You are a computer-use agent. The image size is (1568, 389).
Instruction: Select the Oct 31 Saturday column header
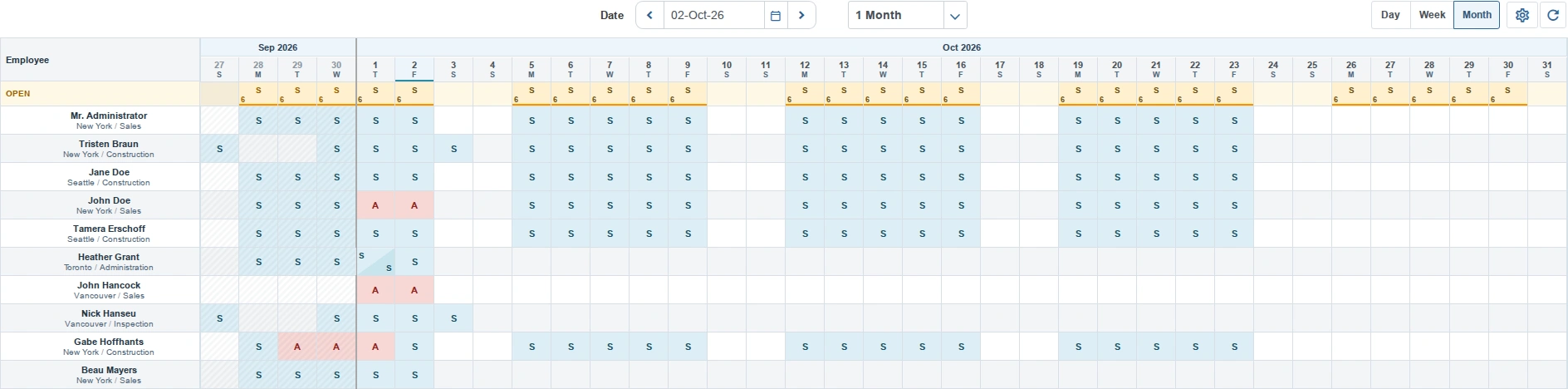tap(1546, 69)
